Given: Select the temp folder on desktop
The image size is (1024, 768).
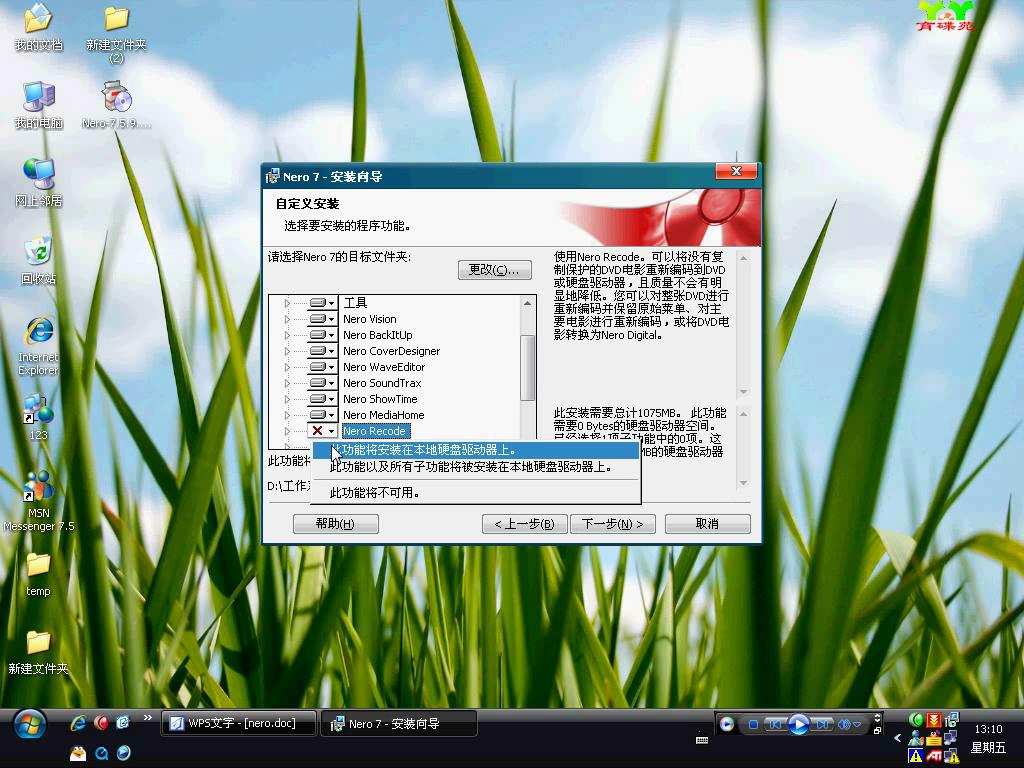Looking at the screenshot, I should [x=39, y=575].
